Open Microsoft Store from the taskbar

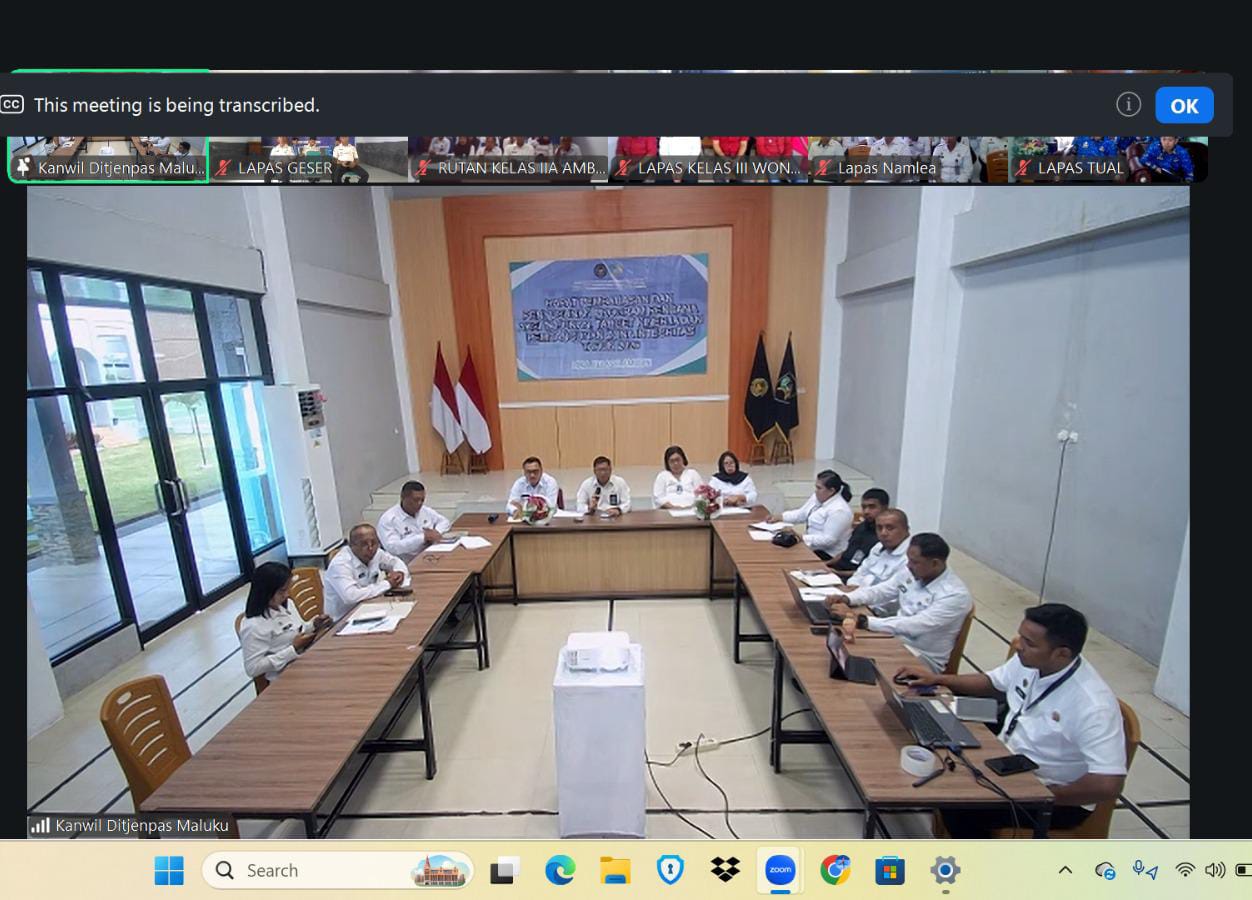tap(890, 870)
